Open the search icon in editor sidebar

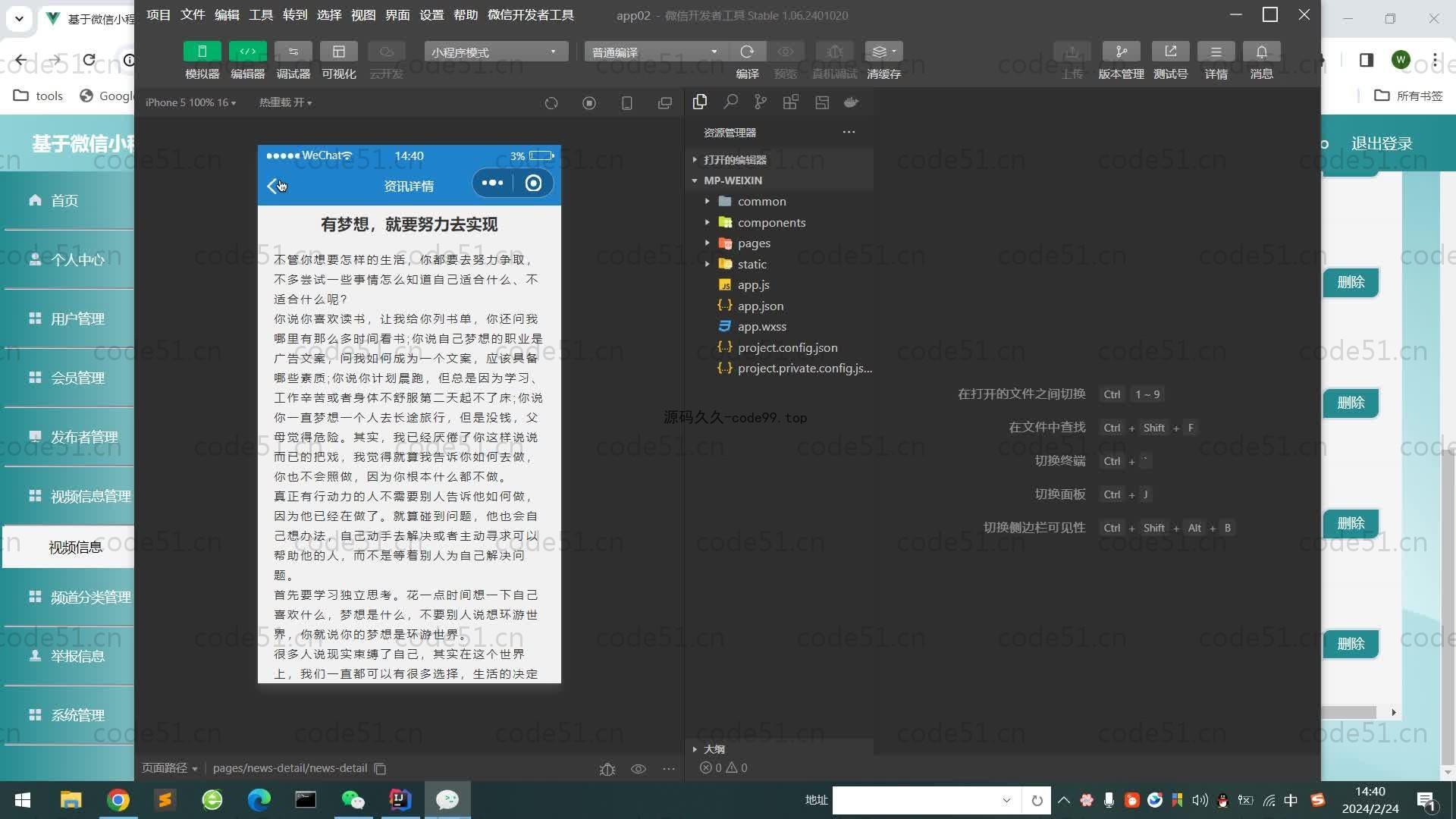730,102
